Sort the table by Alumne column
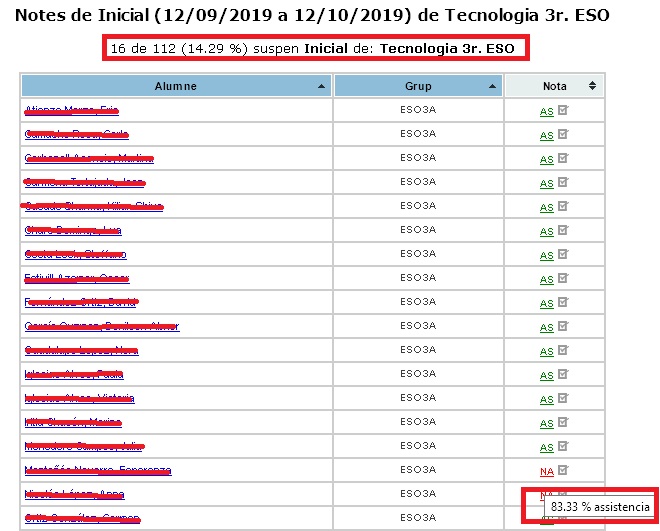This screenshot has width=660, height=531. [x=176, y=86]
